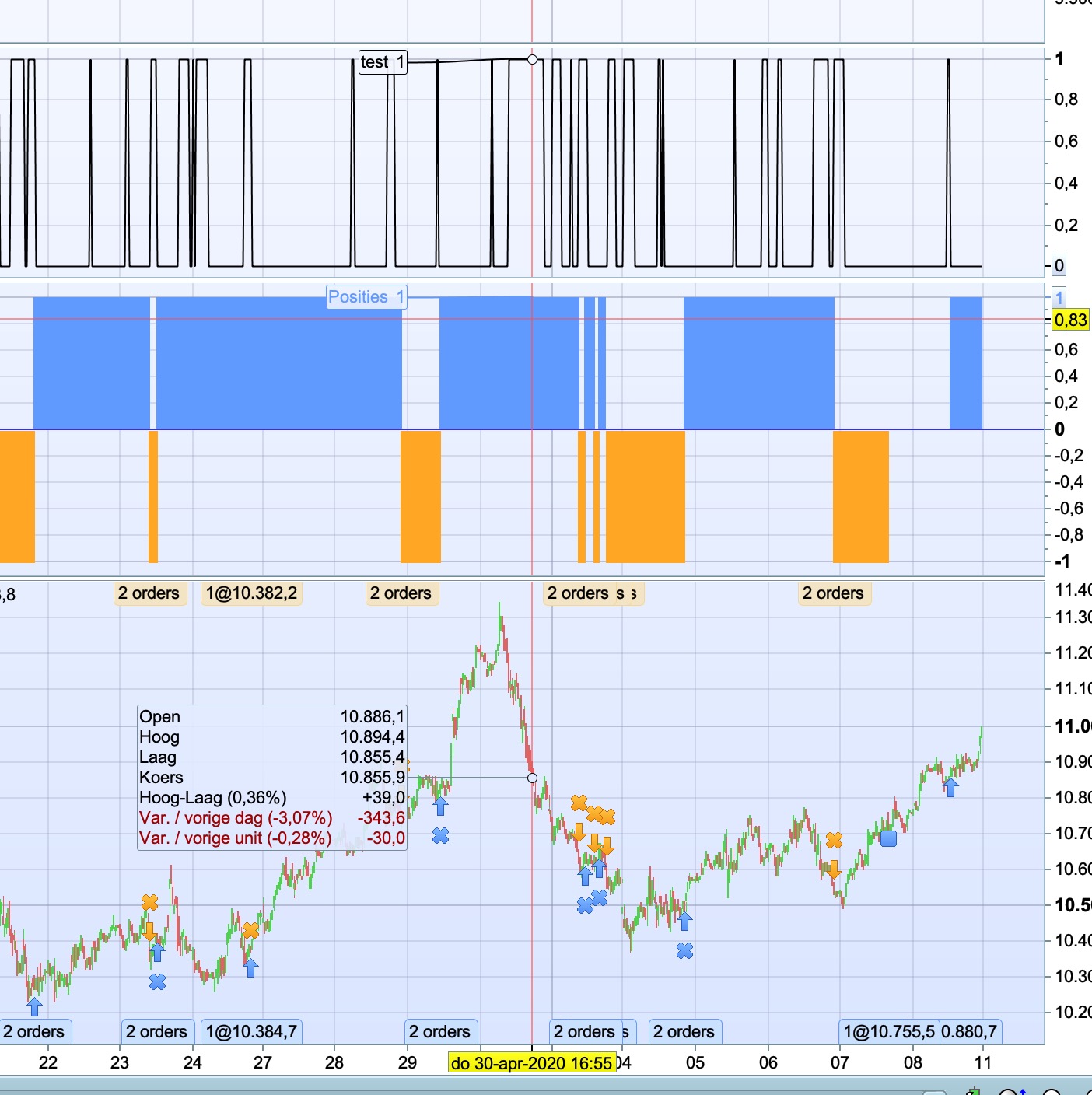Screen dimensions: 1092x1095
Task: Select the 'Posities 1' indicator label
Action: (366, 296)
